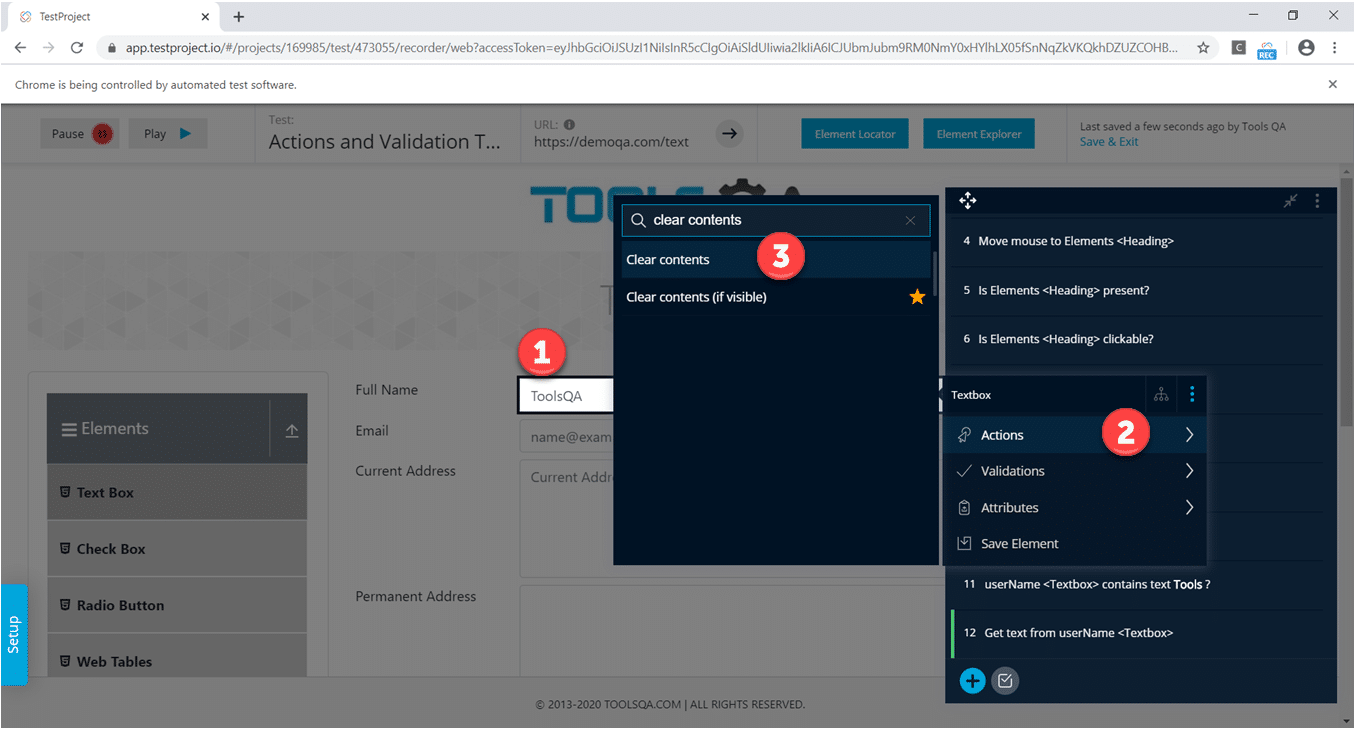Click the Full Name text field

point(567,395)
